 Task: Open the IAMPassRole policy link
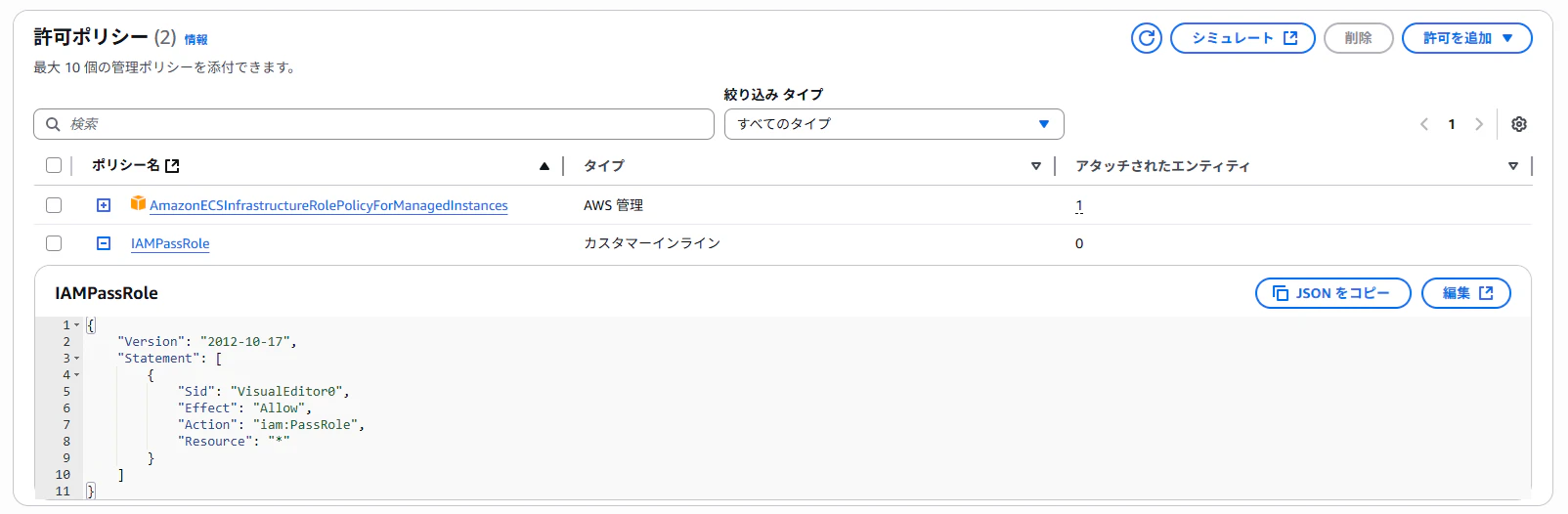170,243
